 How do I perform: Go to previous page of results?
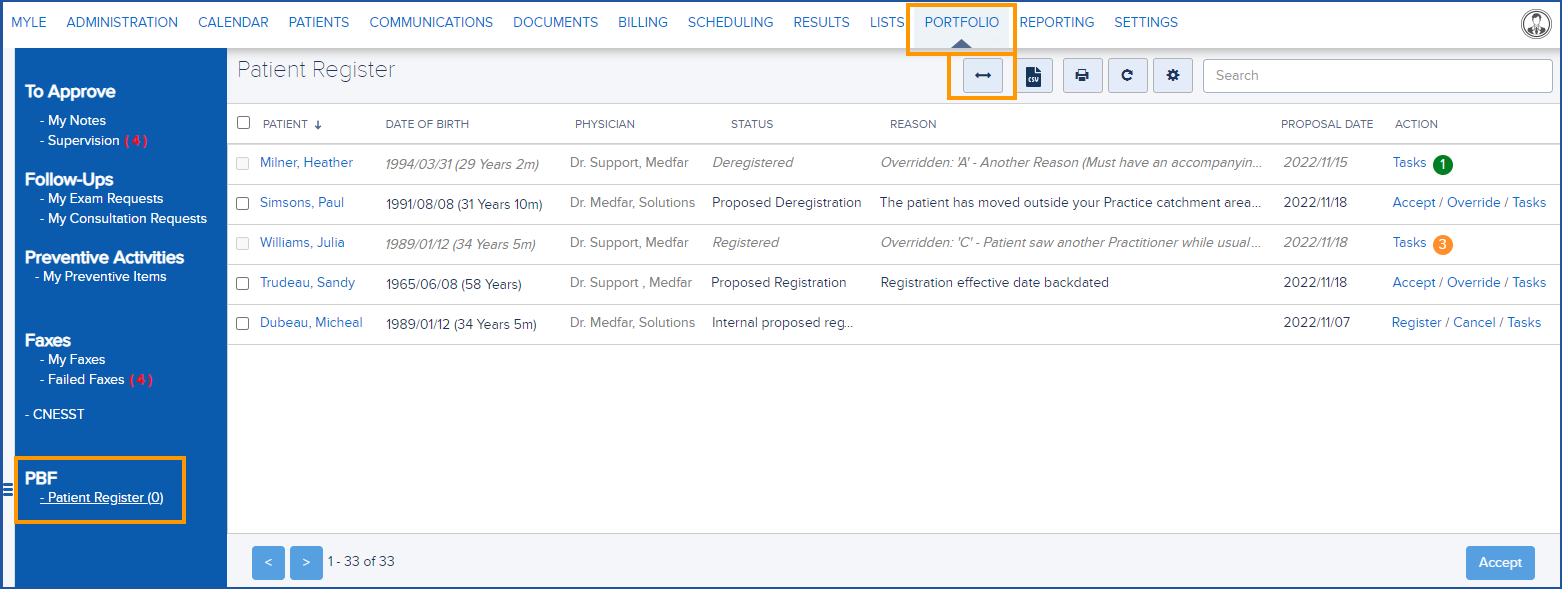(x=268, y=562)
